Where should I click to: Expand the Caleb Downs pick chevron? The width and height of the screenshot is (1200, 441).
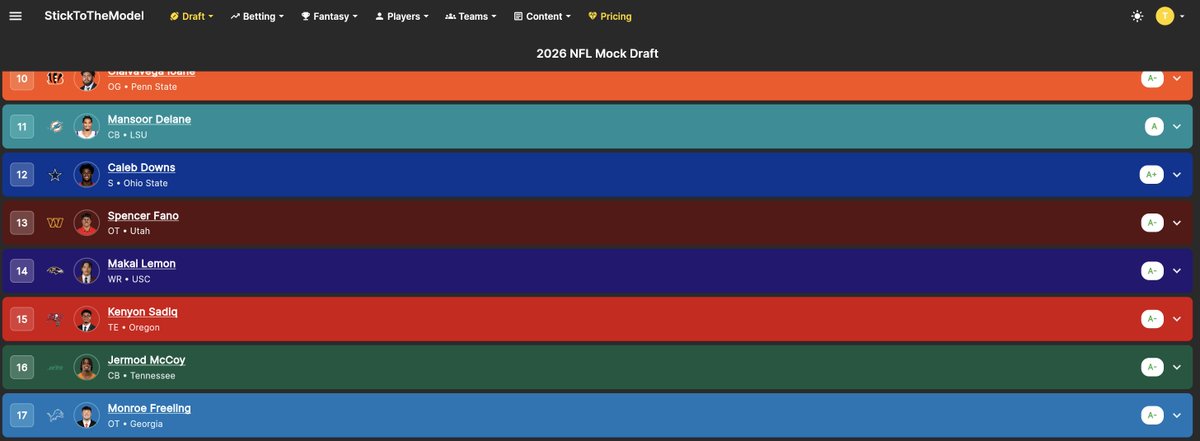click(1177, 175)
